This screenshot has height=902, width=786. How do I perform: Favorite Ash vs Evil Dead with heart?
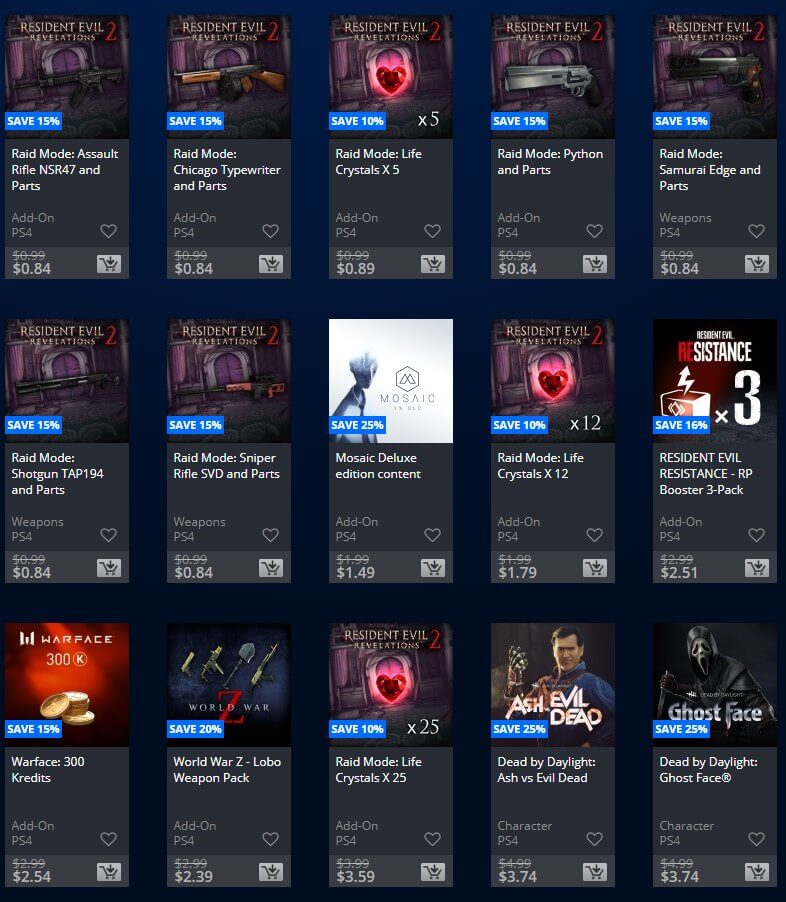tap(594, 839)
